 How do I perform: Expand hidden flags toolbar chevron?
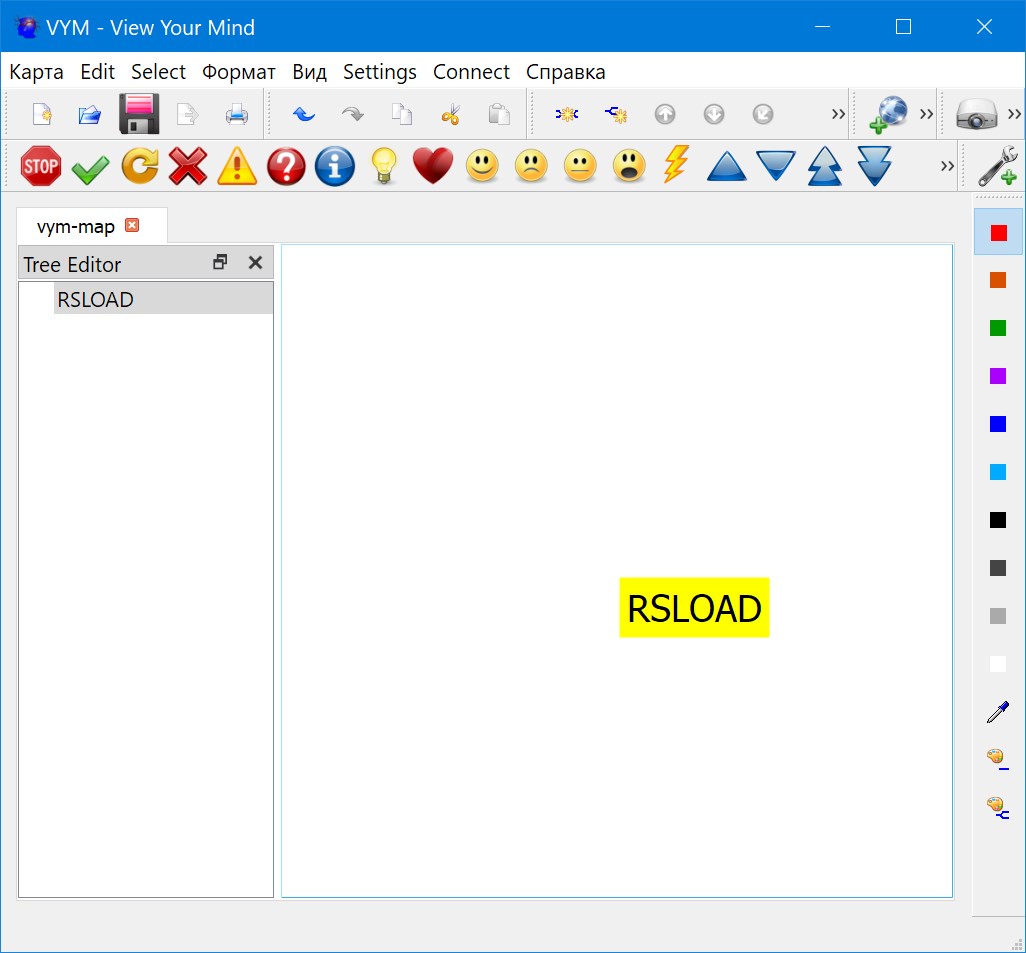[x=947, y=166]
